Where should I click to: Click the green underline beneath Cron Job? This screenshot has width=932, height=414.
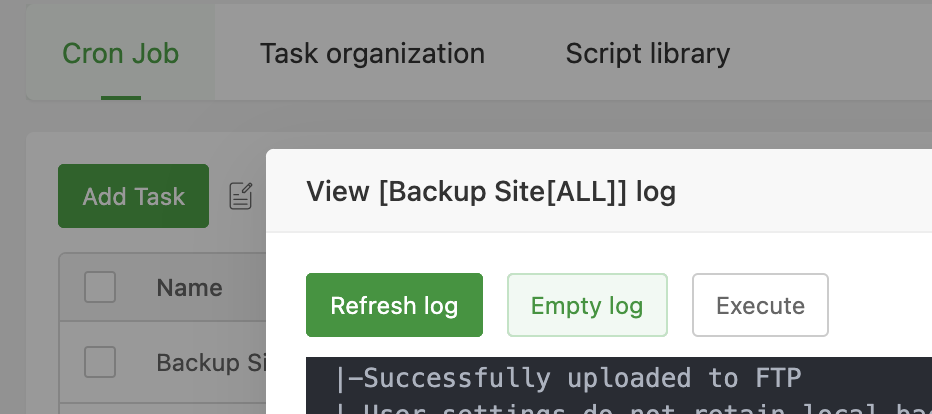pyautogui.click(x=120, y=98)
